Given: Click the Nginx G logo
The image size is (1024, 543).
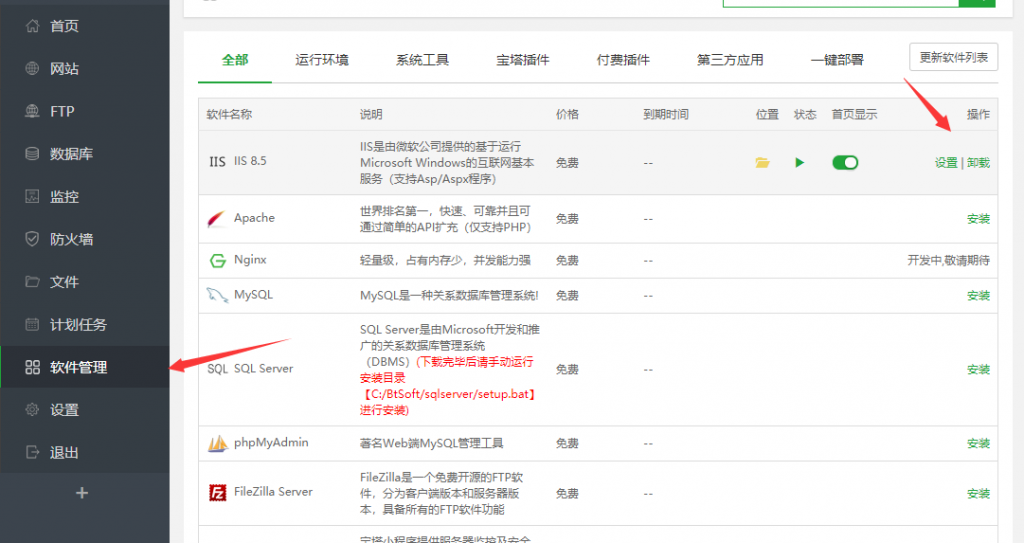Looking at the screenshot, I should click(217, 261).
